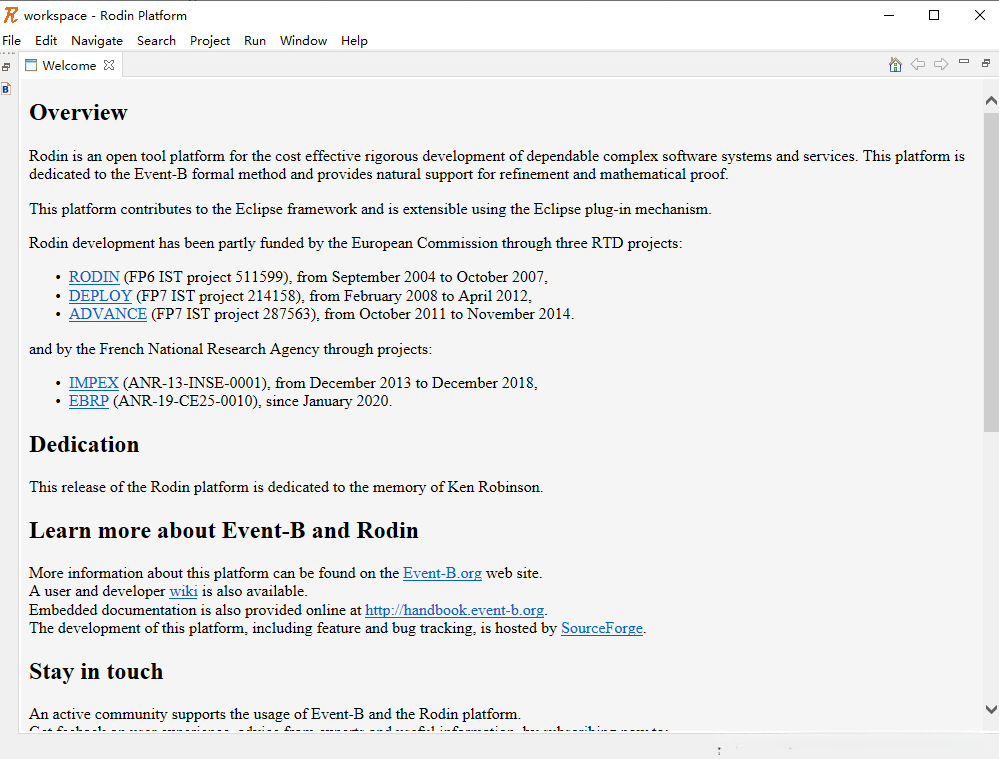Viewport: 999px width, 759px height.
Task: Click the scrollbar down arrow
Action: [991, 708]
